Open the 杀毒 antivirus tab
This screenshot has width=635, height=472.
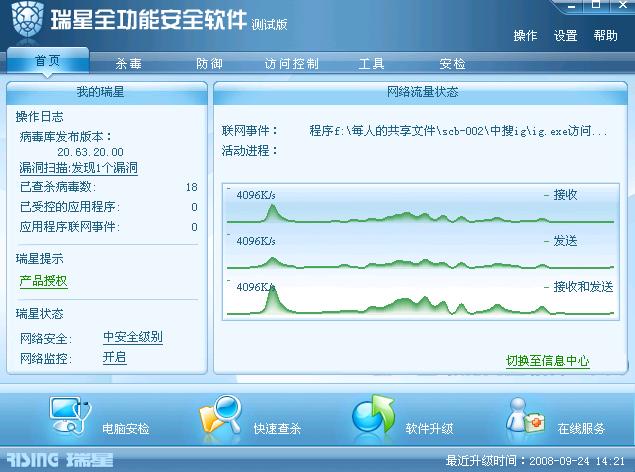coord(128,64)
